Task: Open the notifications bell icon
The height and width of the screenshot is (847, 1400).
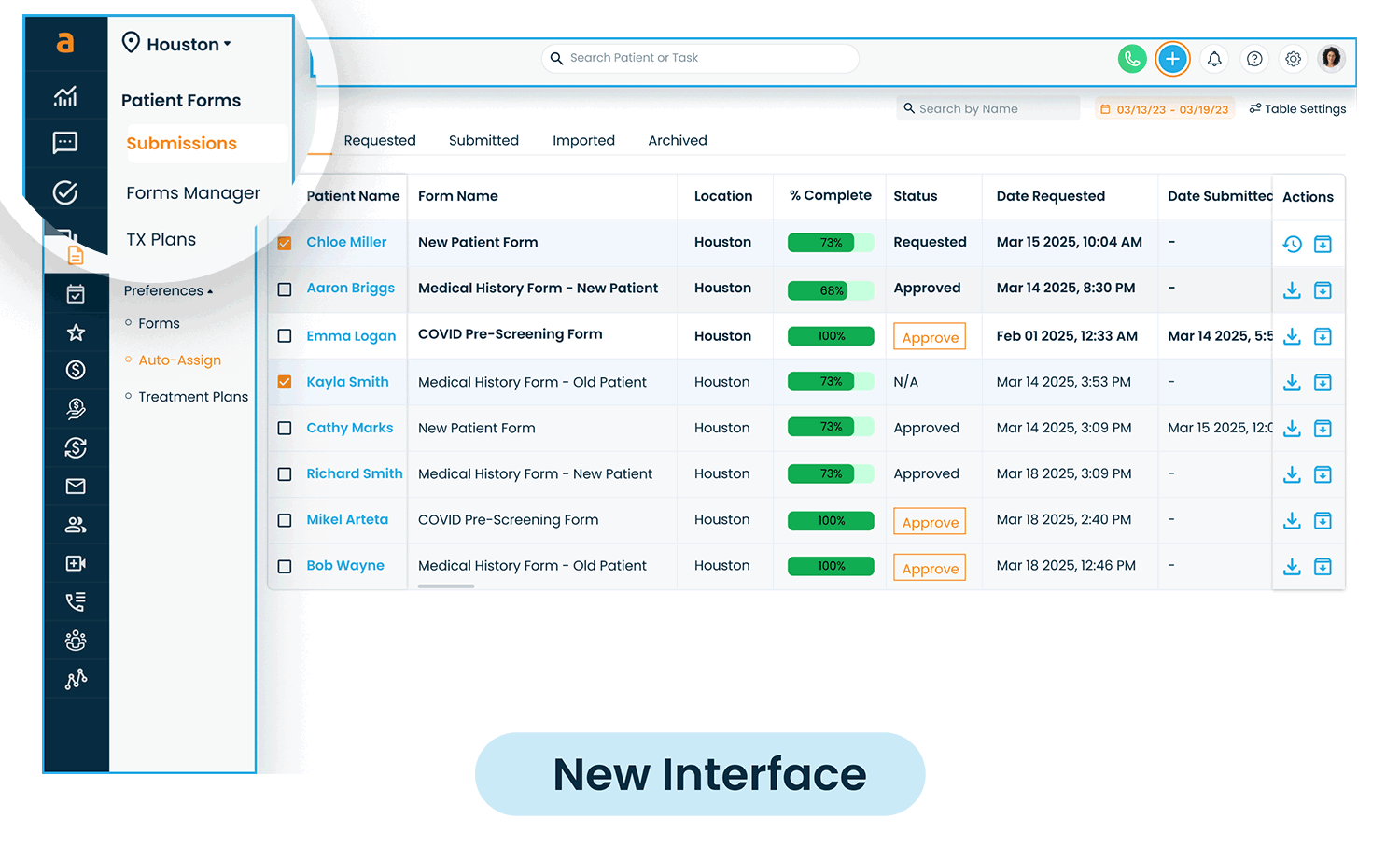Action: click(x=1213, y=59)
